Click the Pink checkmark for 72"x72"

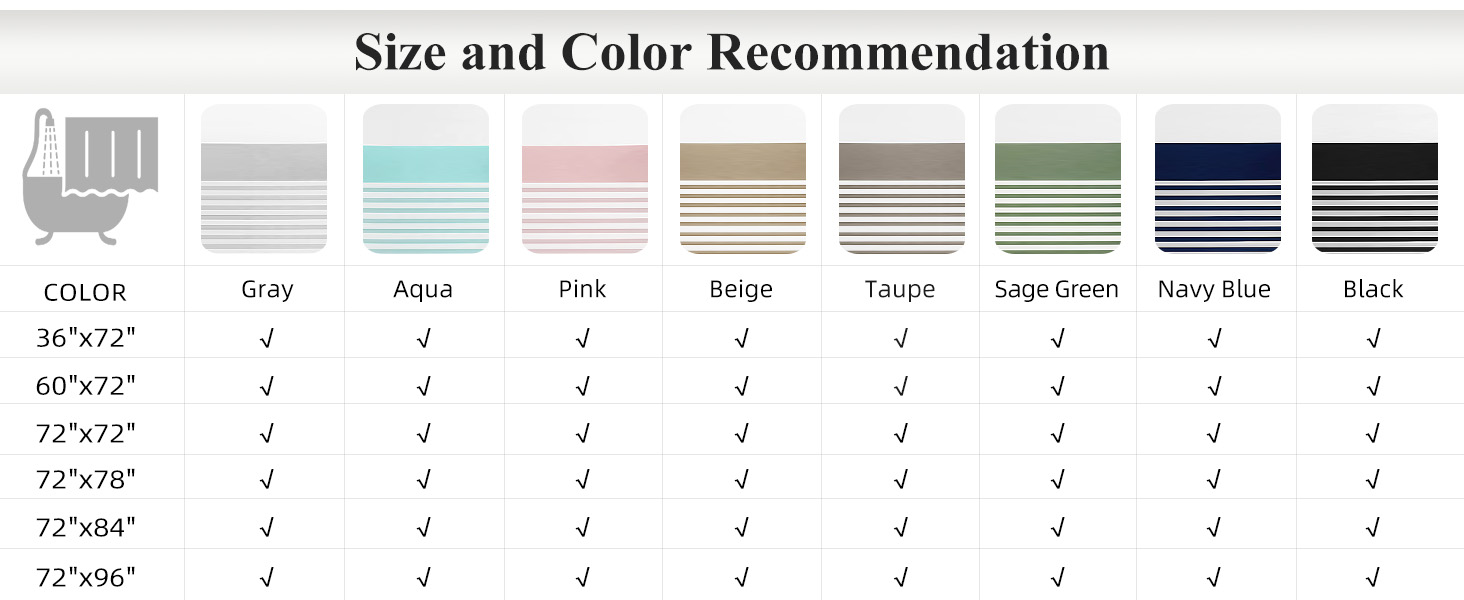tap(583, 433)
